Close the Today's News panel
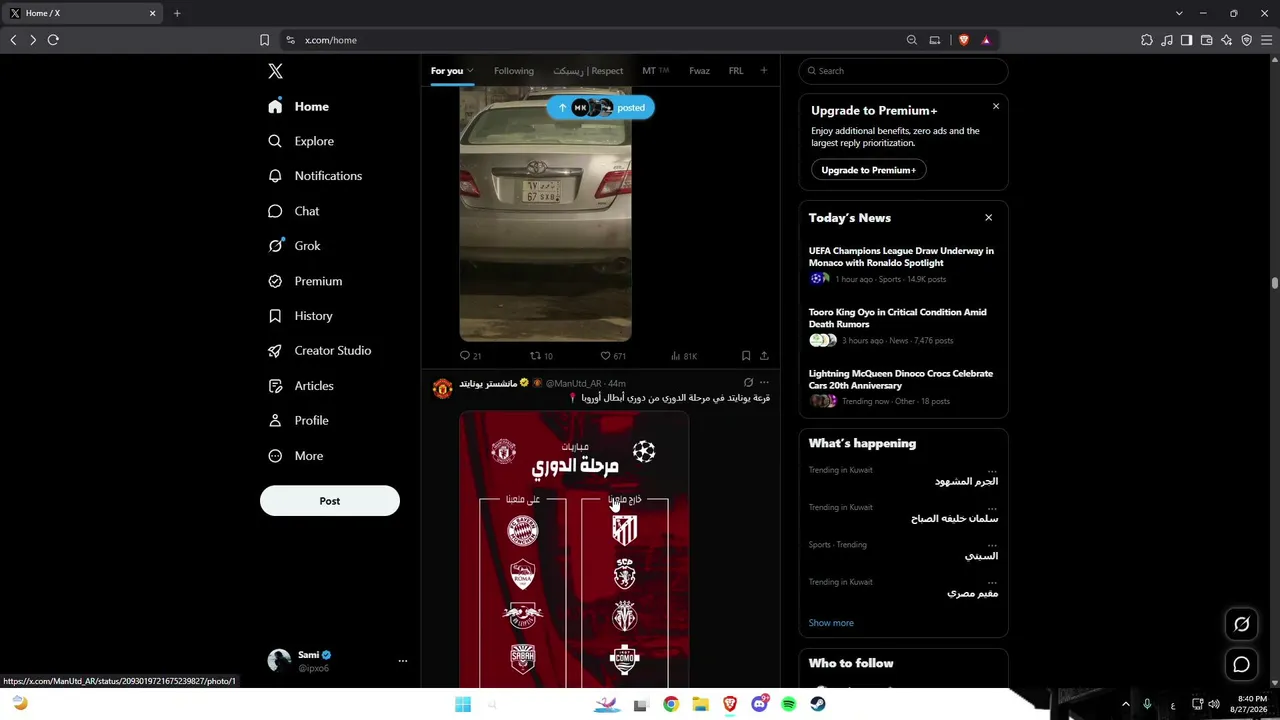 point(989,218)
